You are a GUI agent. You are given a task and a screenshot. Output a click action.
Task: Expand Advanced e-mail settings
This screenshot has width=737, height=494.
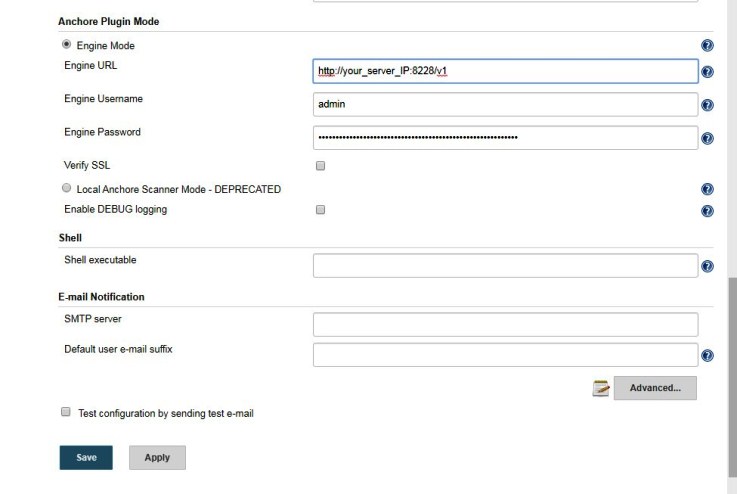(x=655, y=388)
